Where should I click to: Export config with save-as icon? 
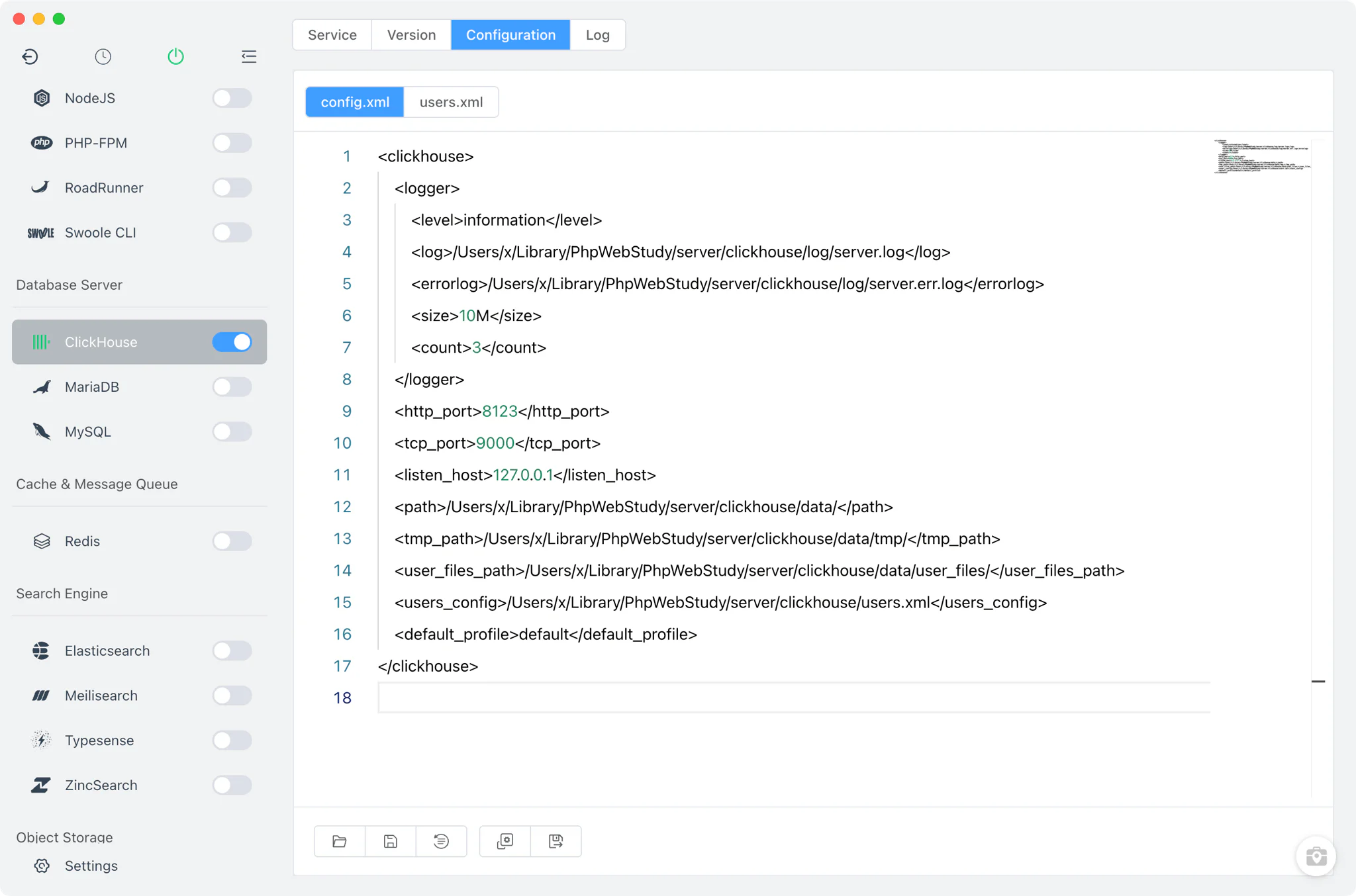click(x=556, y=841)
